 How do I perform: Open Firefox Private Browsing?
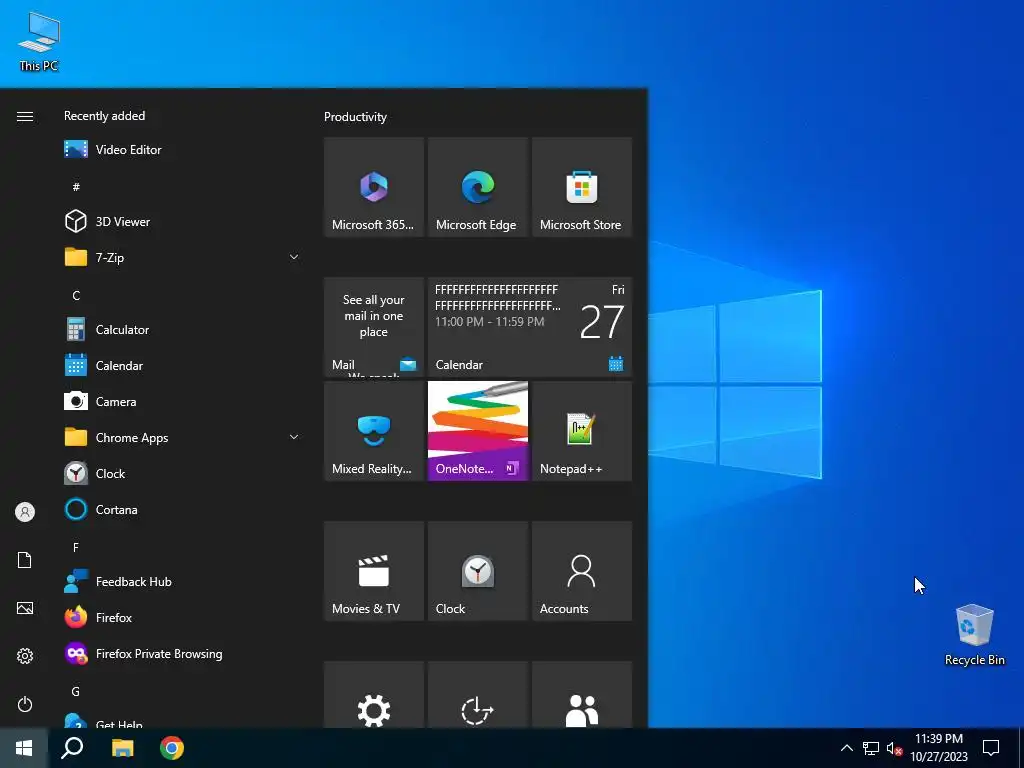point(183,654)
